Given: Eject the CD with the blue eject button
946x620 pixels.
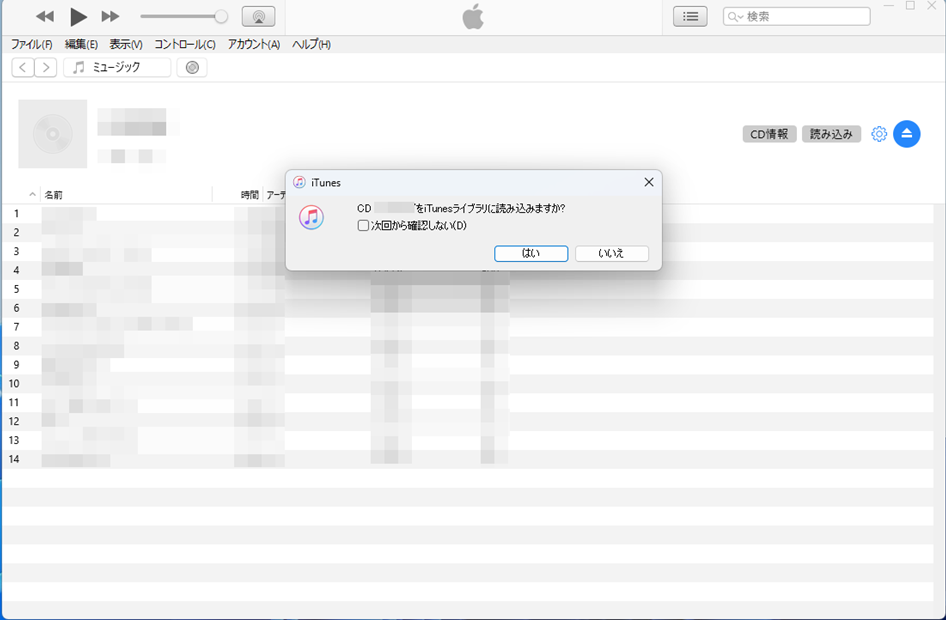Looking at the screenshot, I should pyautogui.click(x=906, y=134).
